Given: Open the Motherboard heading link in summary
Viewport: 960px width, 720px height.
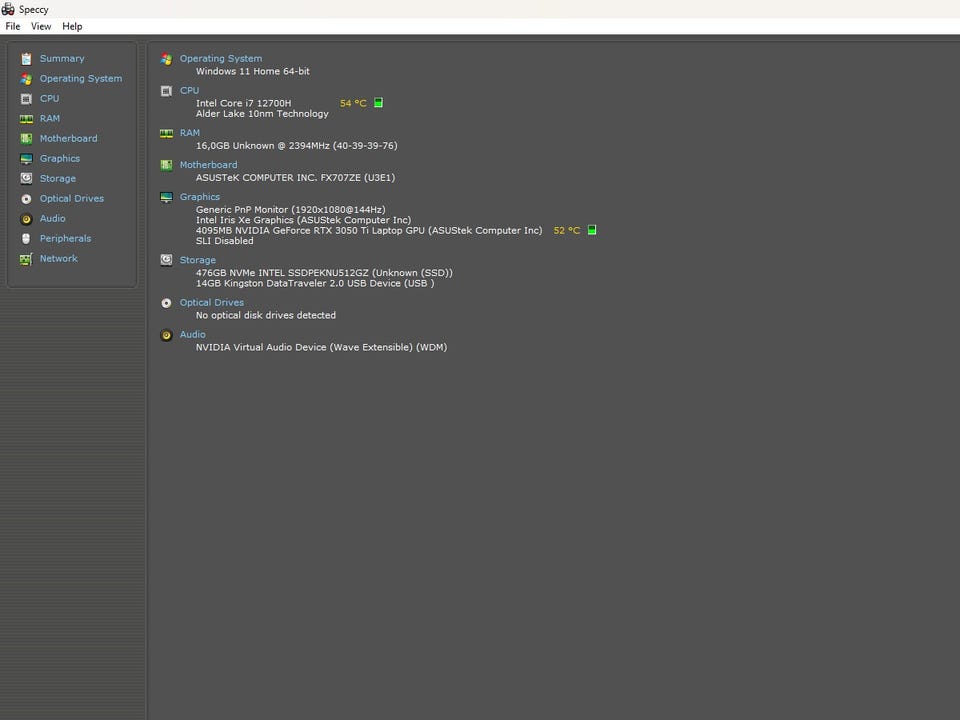Looking at the screenshot, I should pos(208,165).
